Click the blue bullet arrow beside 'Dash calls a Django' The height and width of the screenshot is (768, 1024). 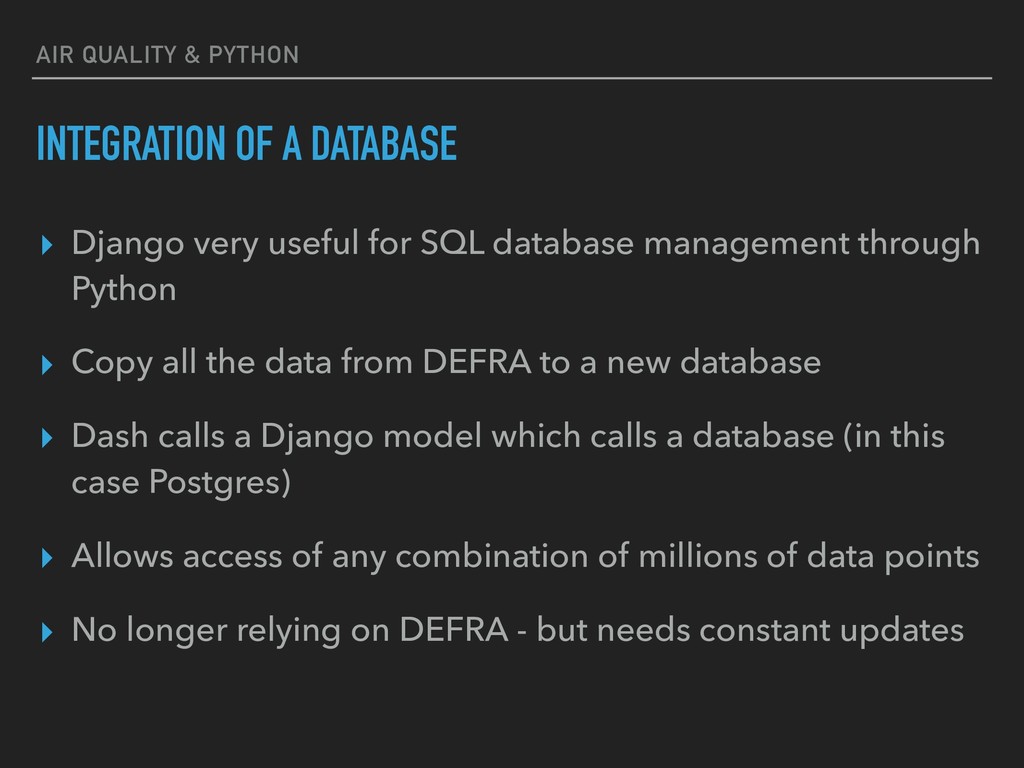(47, 438)
